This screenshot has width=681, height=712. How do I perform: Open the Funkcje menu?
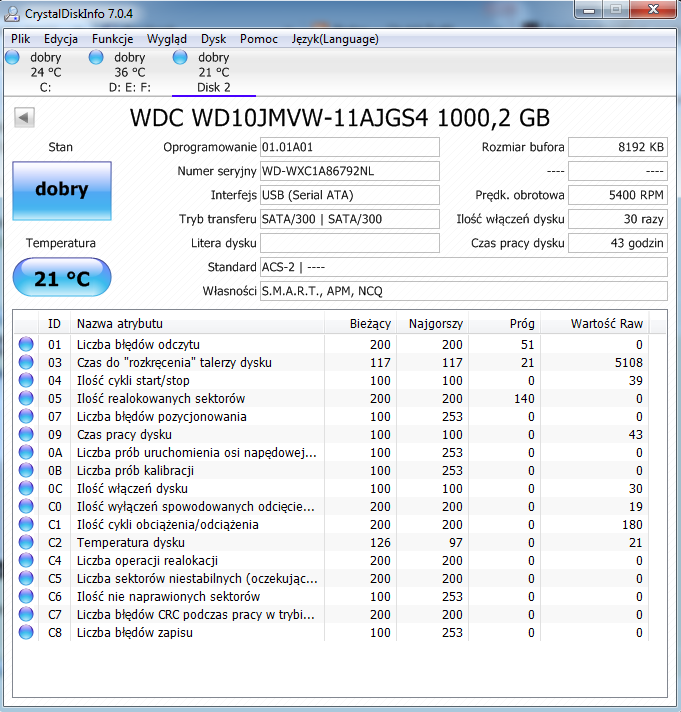113,39
